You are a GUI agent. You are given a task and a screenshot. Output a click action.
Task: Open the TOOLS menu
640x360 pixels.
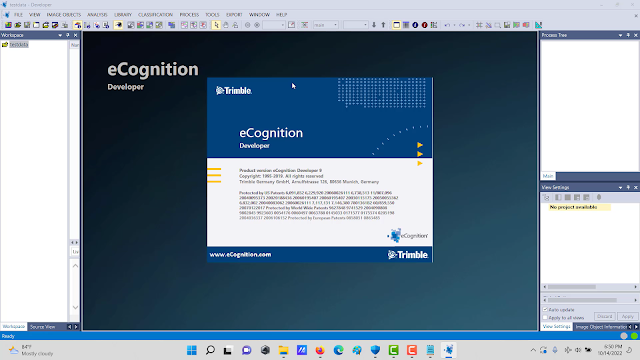[x=212, y=15]
